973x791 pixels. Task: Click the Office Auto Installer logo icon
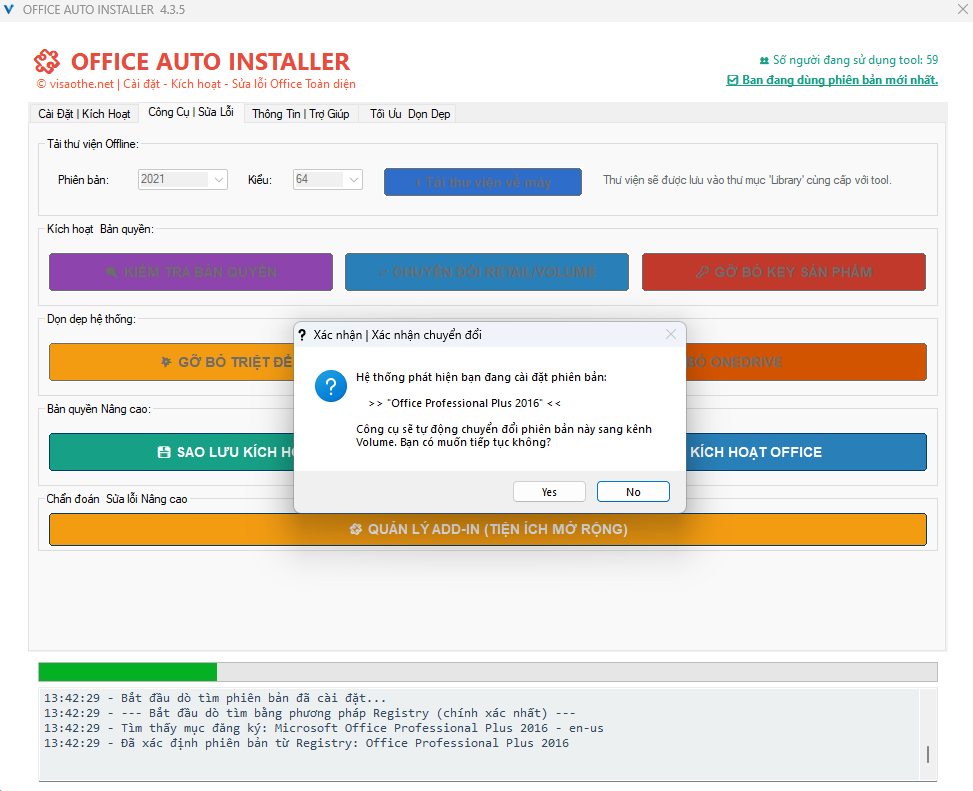[x=47, y=61]
